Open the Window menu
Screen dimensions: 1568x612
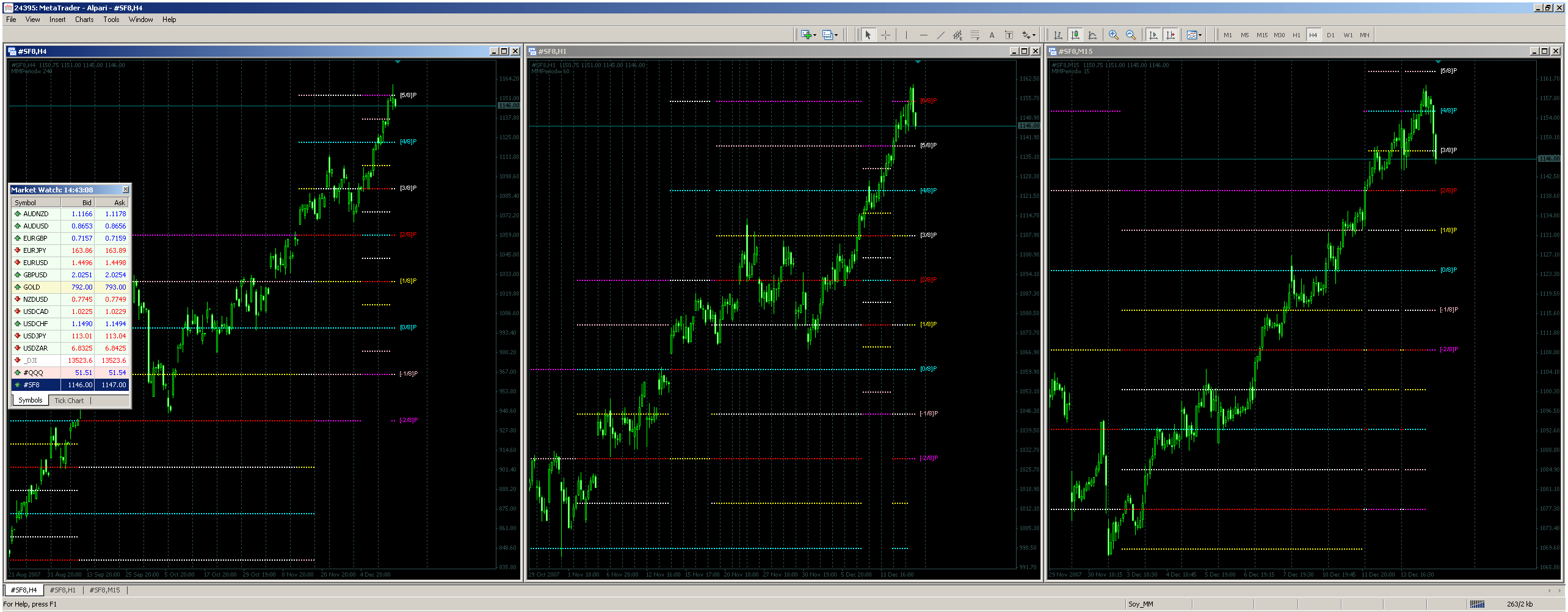140,20
